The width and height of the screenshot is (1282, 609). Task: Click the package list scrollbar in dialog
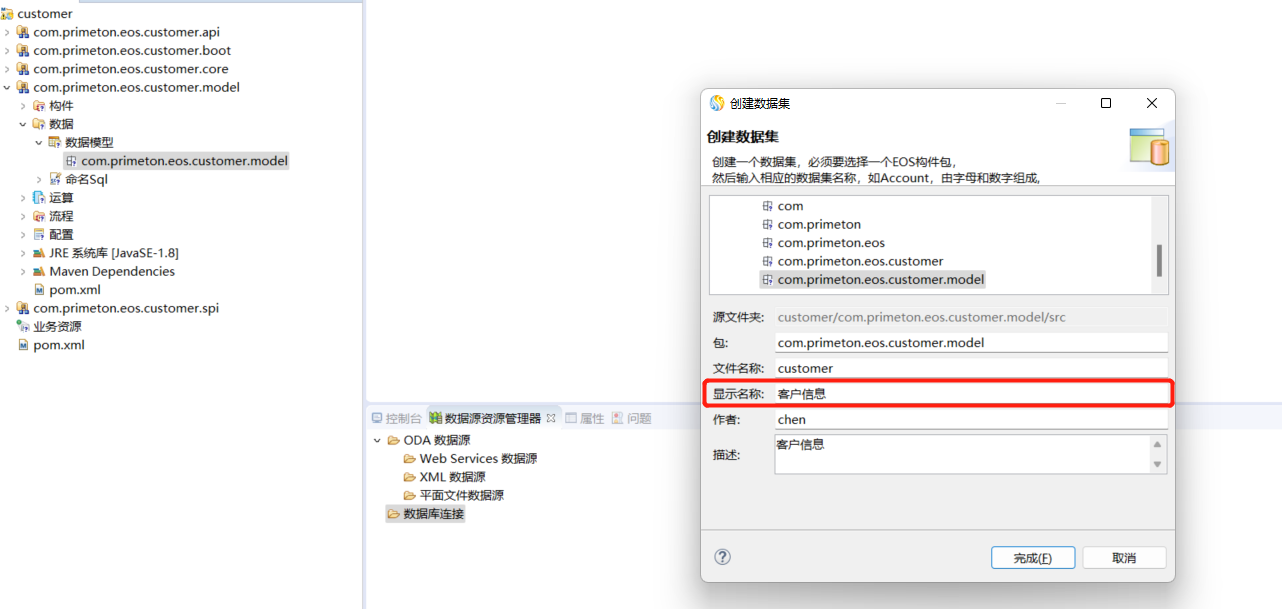pyautogui.click(x=1159, y=260)
